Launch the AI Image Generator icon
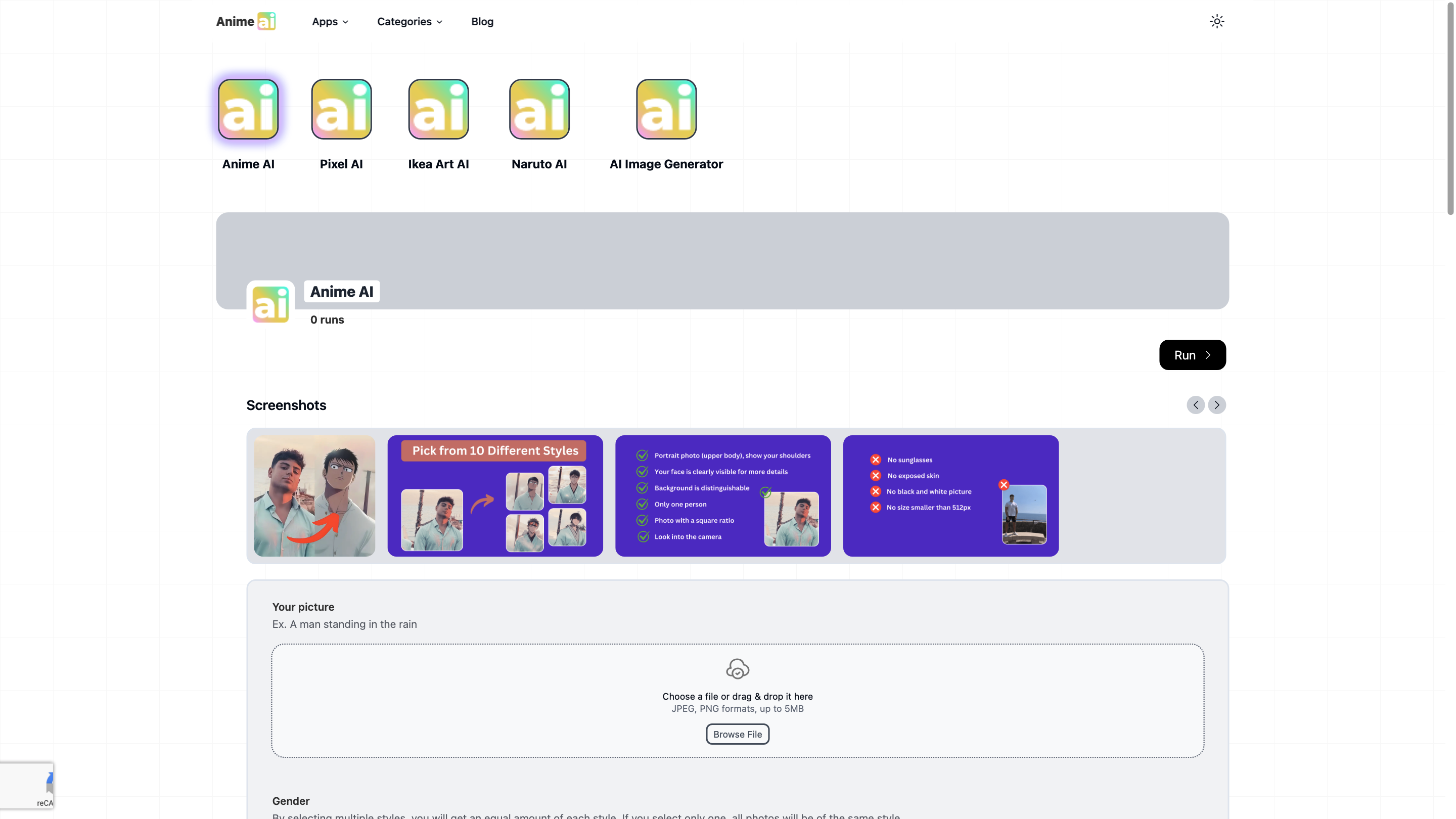Image resolution: width=1456 pixels, height=819 pixels. pyautogui.click(x=666, y=109)
